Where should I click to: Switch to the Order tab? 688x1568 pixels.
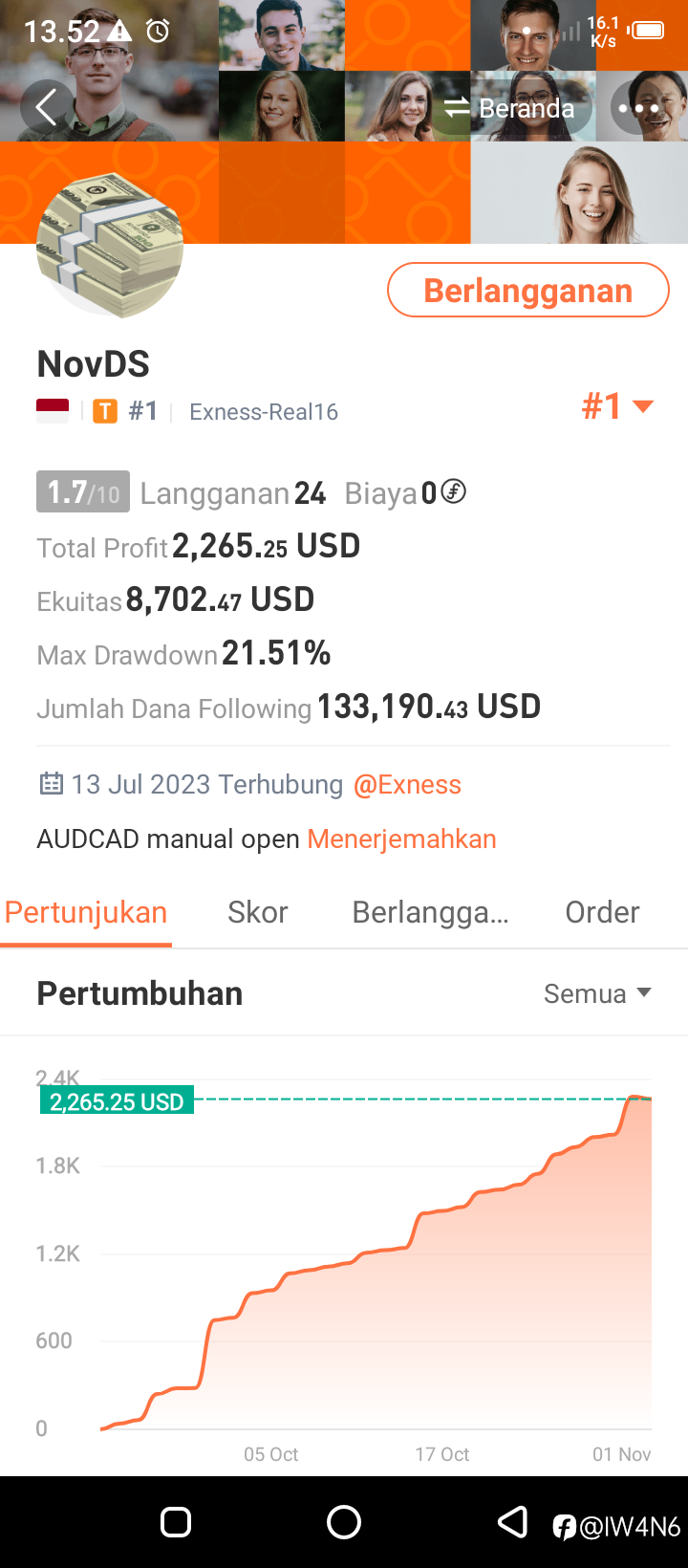(602, 912)
